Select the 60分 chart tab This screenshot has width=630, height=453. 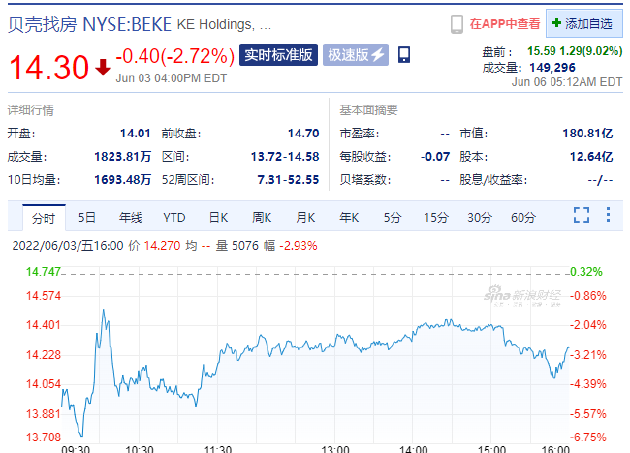pos(523,218)
